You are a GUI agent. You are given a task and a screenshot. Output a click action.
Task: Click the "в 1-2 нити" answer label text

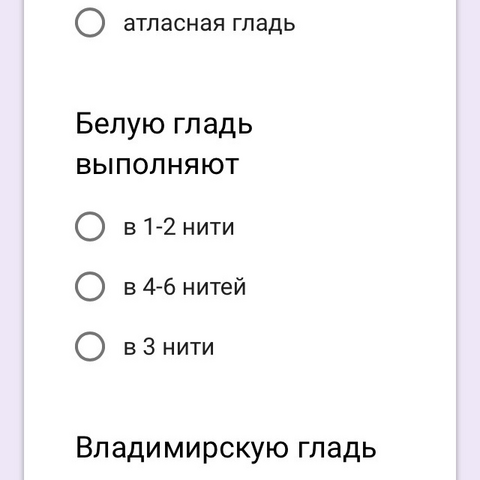(x=179, y=227)
